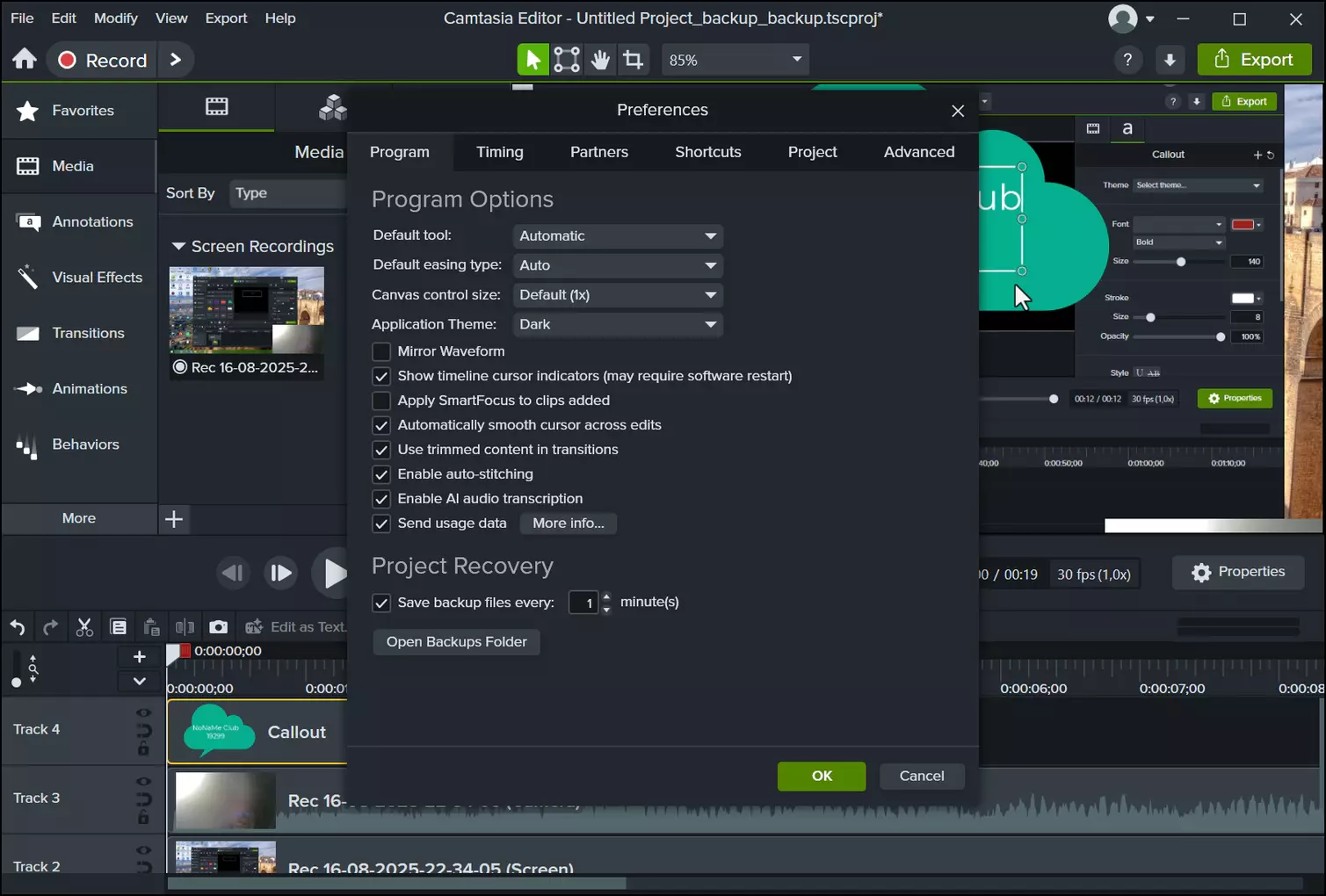Switch to the Project preferences tab
1326x896 pixels.
tap(813, 152)
